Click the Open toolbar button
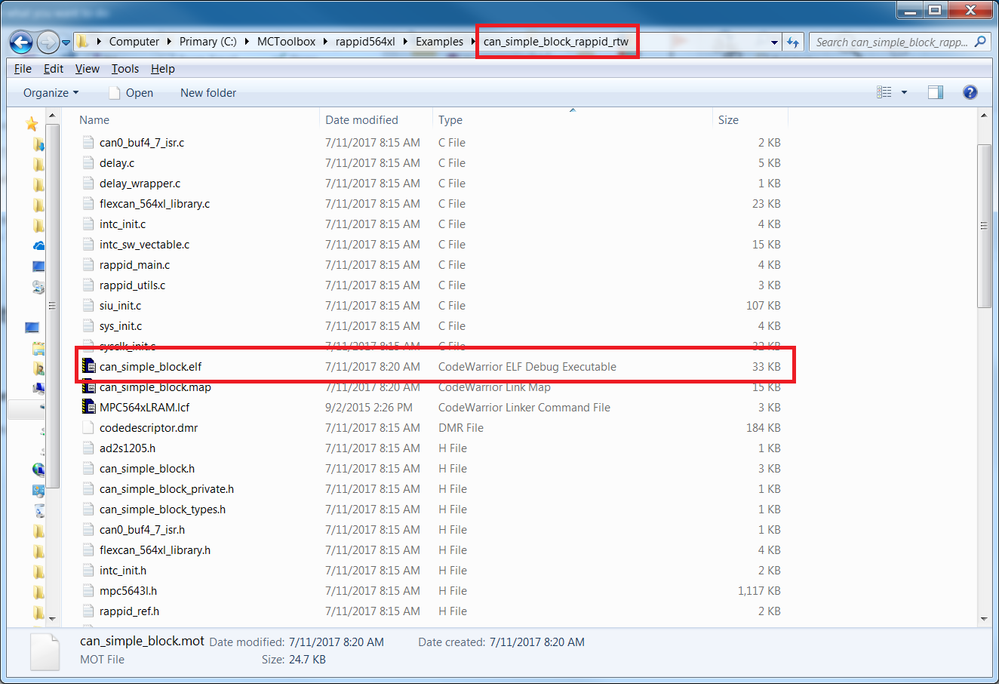The width and height of the screenshot is (999, 684). pos(131,93)
